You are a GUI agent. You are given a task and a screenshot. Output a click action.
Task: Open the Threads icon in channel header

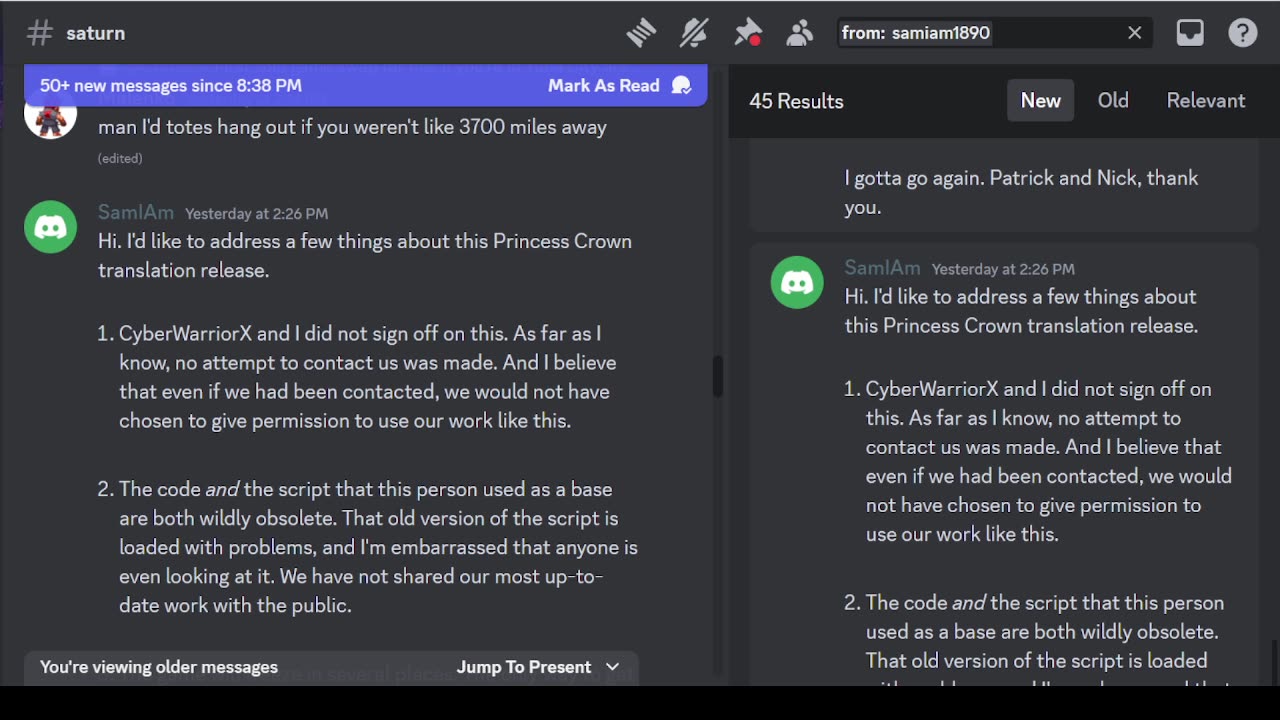click(641, 33)
